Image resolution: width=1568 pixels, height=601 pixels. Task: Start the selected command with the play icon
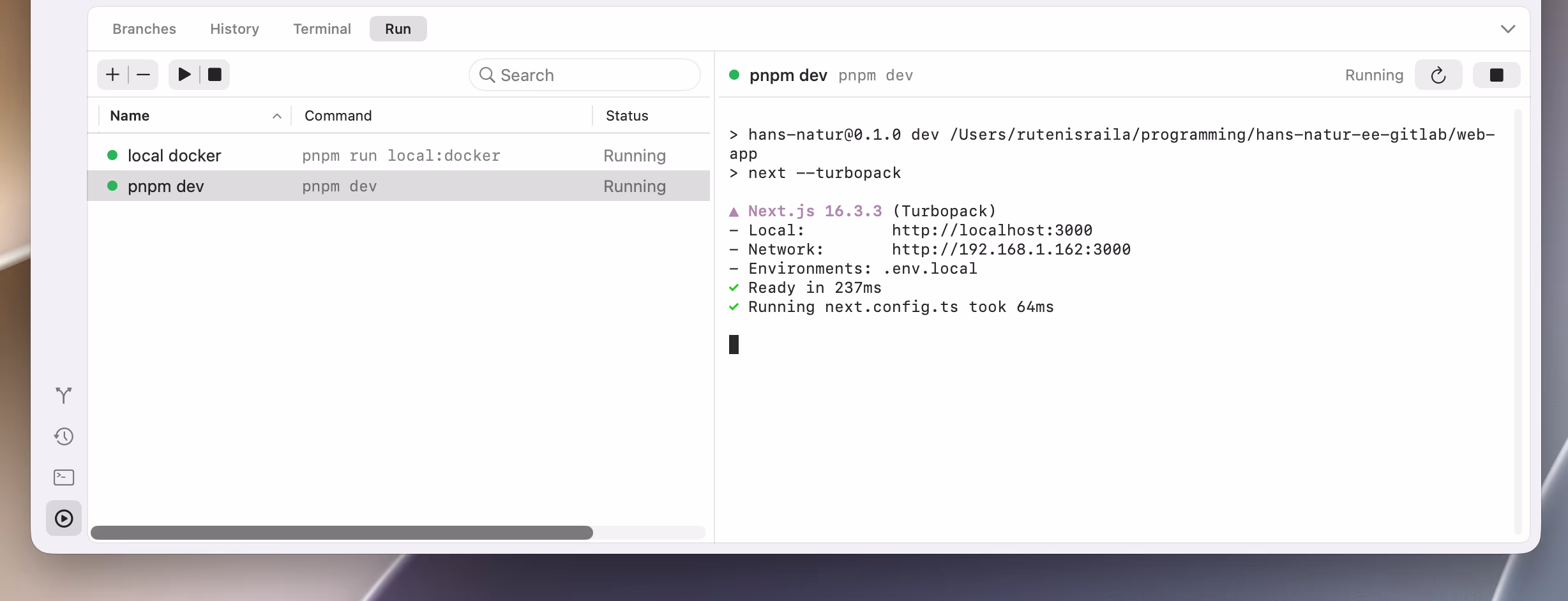click(x=185, y=75)
